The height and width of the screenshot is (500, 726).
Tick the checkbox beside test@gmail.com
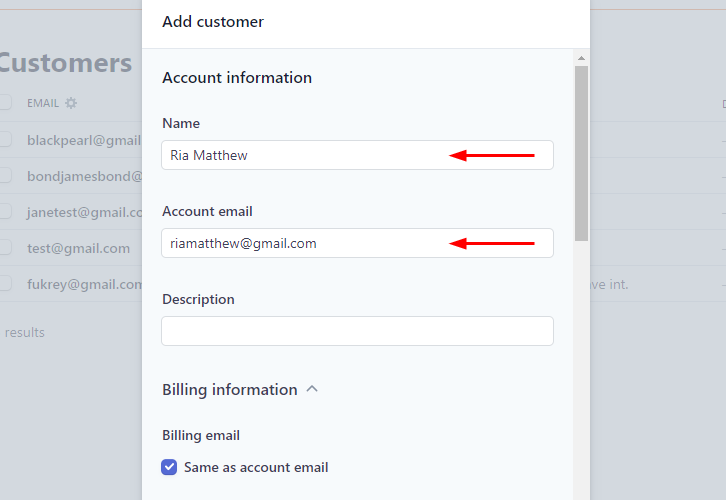tap(5, 247)
